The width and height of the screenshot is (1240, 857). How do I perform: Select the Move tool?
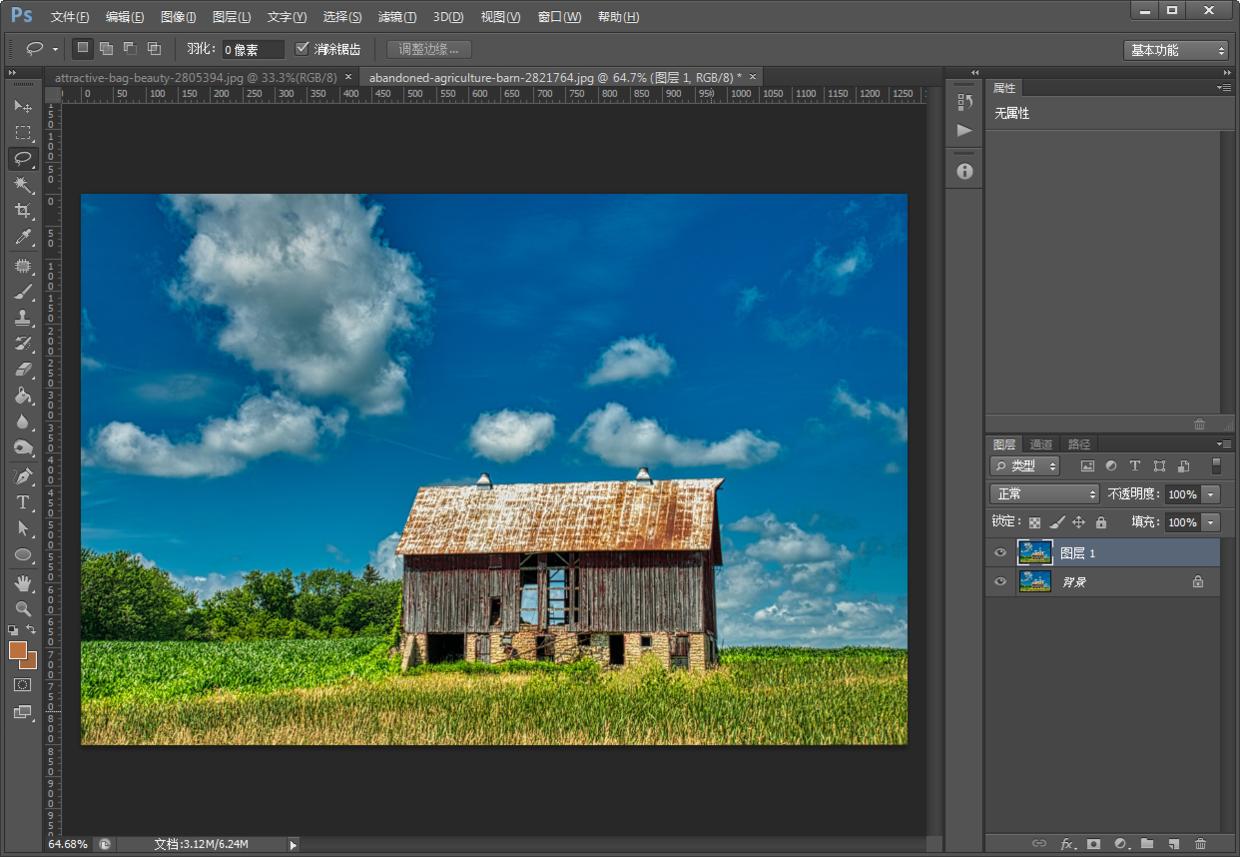pyautogui.click(x=22, y=106)
